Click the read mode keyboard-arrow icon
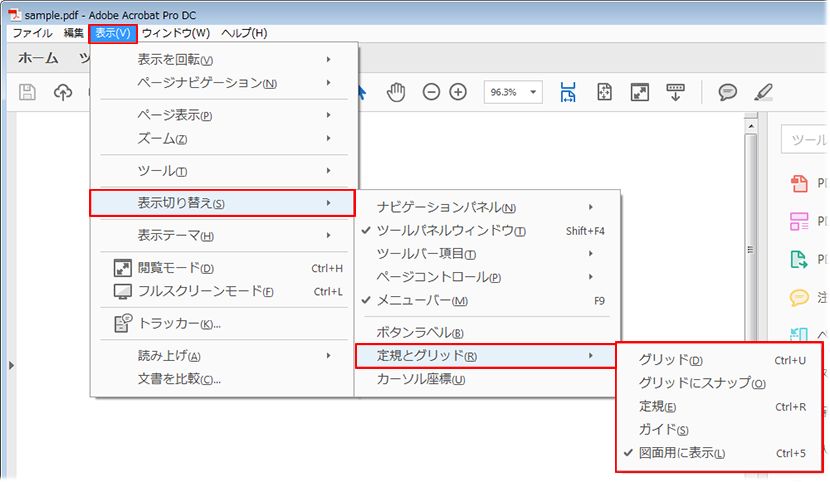This screenshot has width=830, height=482. pyautogui.click(x=675, y=92)
